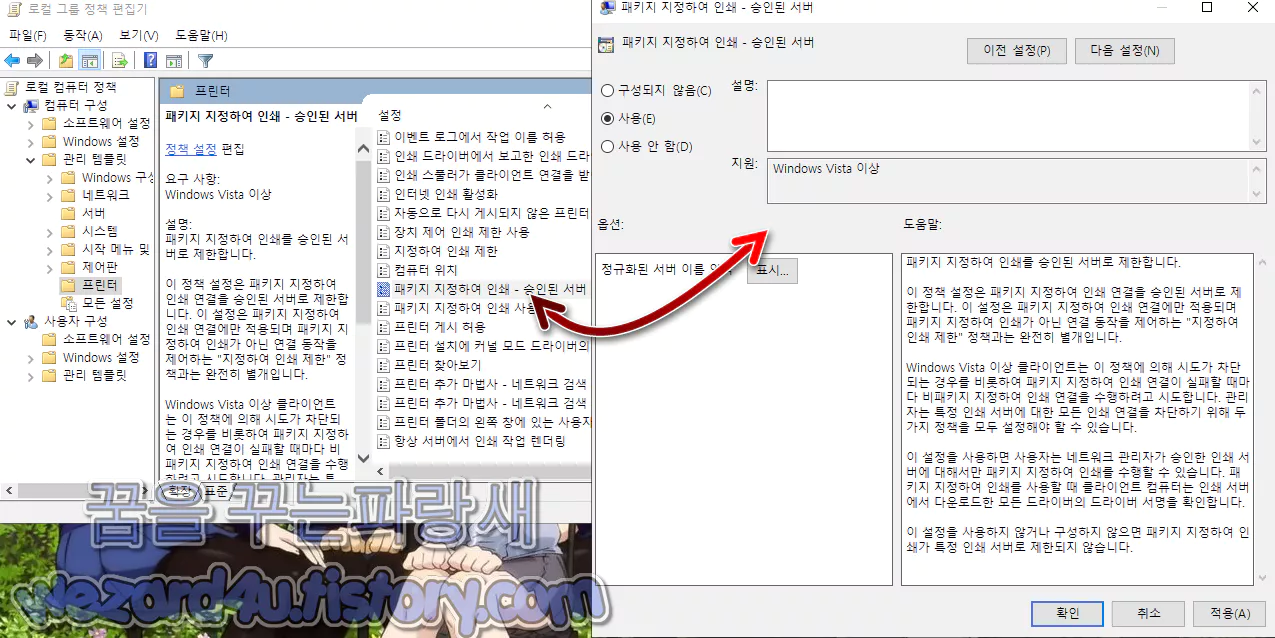Select the up folder toolbar icon
1275x638 pixels.
point(66,60)
